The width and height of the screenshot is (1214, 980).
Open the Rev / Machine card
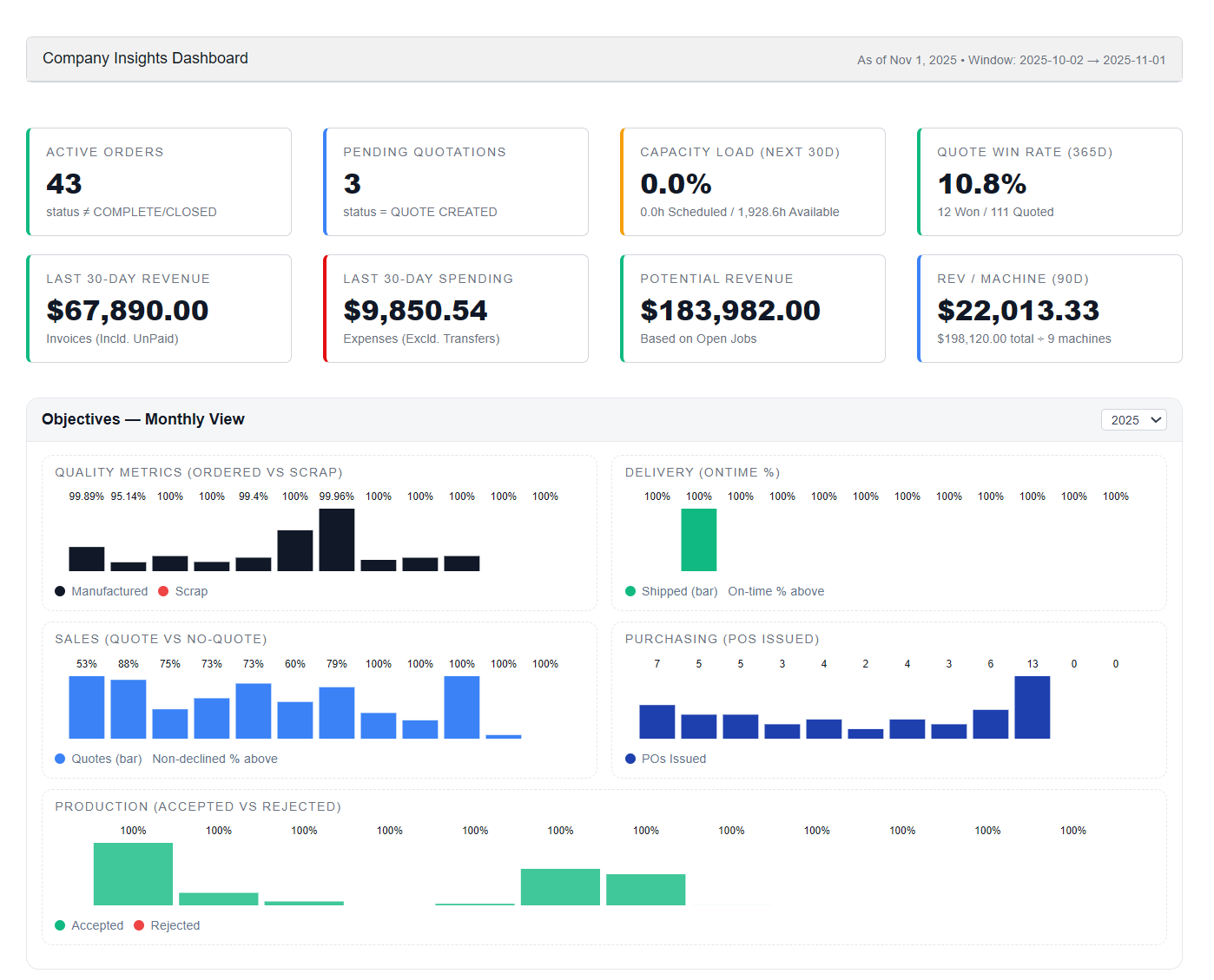click(1051, 309)
